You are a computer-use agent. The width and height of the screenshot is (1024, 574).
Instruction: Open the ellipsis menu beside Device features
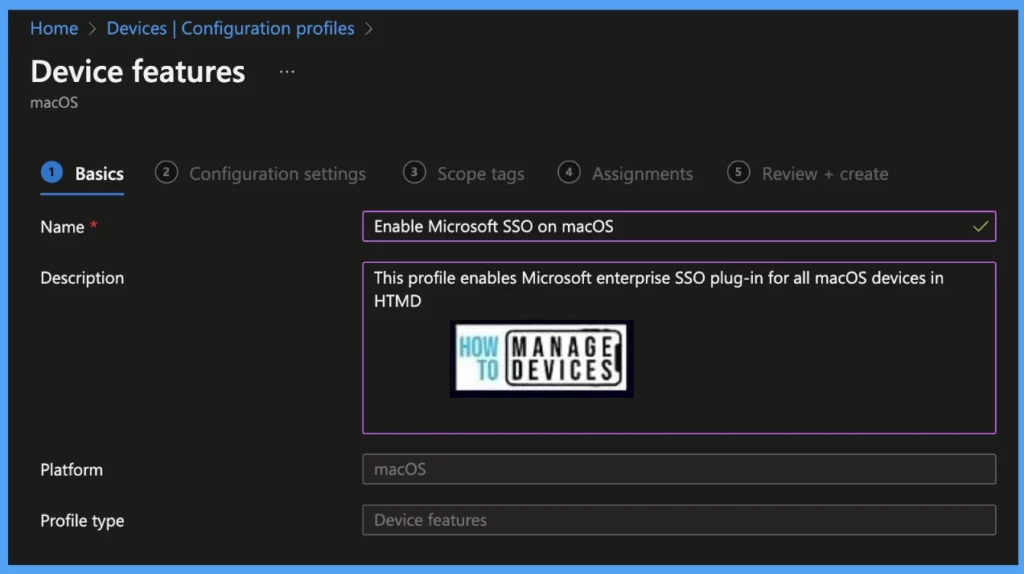click(287, 72)
